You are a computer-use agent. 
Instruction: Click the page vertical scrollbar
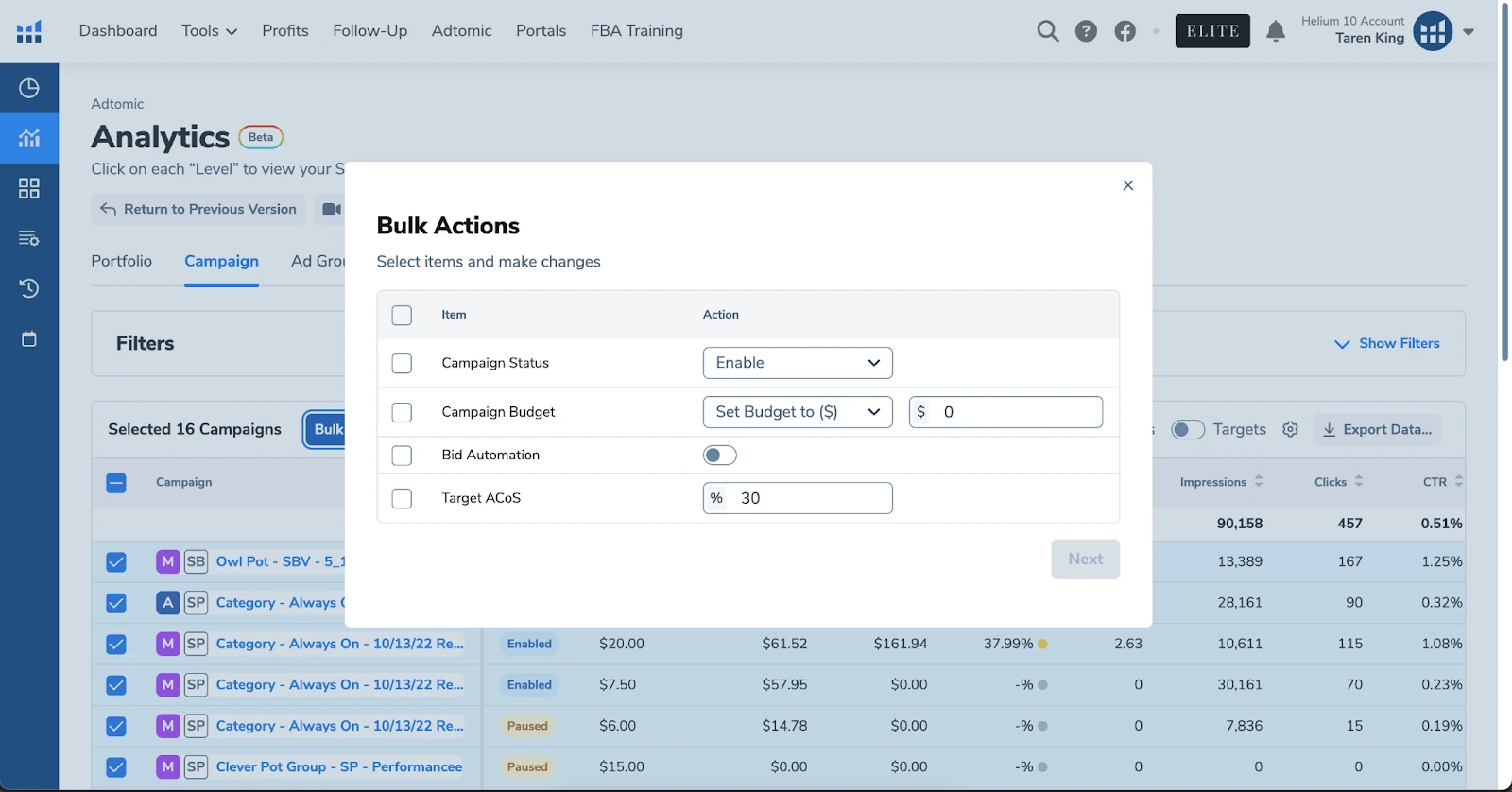coord(1504,182)
